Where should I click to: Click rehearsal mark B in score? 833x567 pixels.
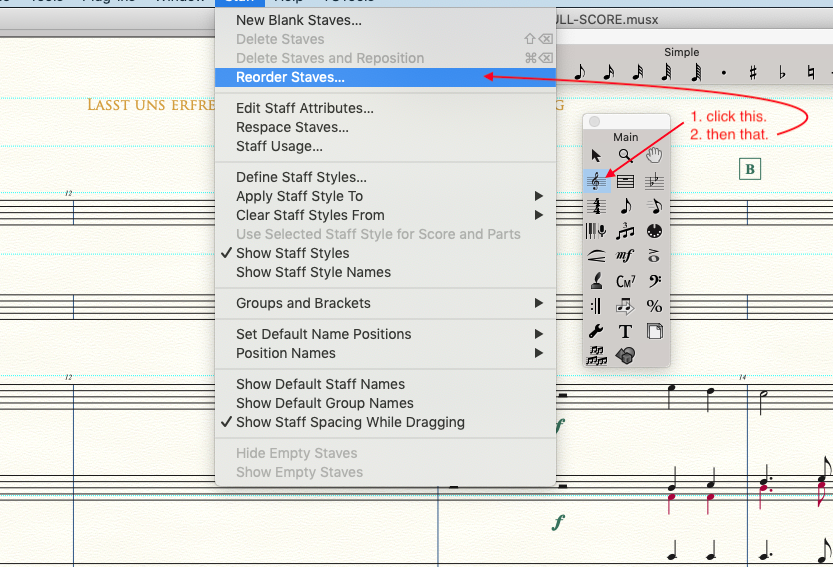750,169
